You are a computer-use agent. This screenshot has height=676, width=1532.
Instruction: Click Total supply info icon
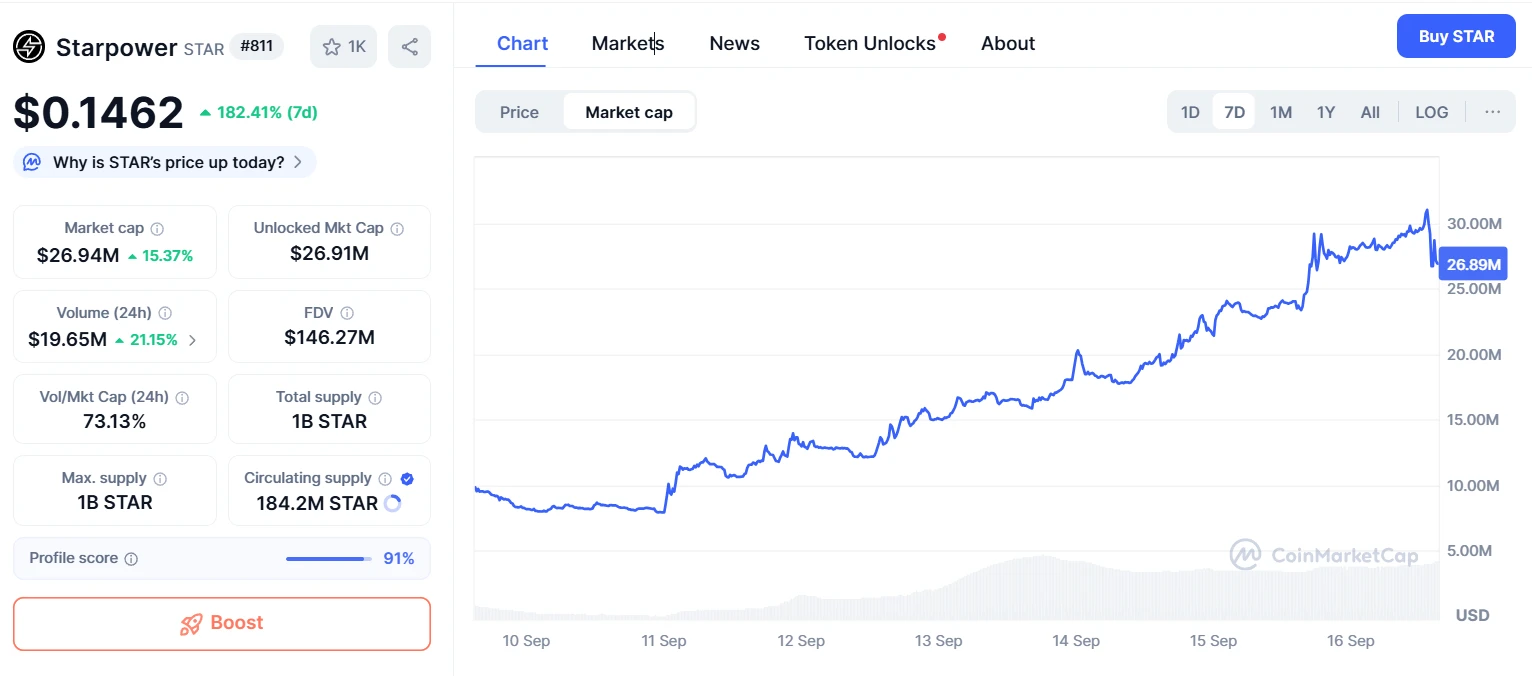pyautogui.click(x=375, y=398)
